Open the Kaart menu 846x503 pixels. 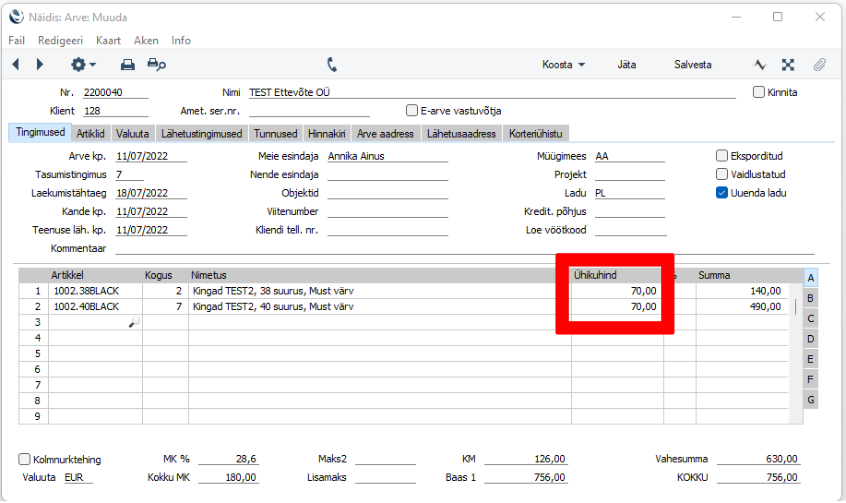[108, 40]
